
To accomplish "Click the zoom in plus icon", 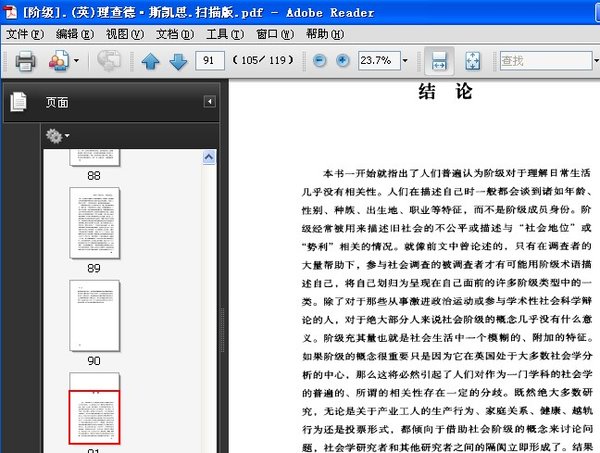I will pos(343,61).
